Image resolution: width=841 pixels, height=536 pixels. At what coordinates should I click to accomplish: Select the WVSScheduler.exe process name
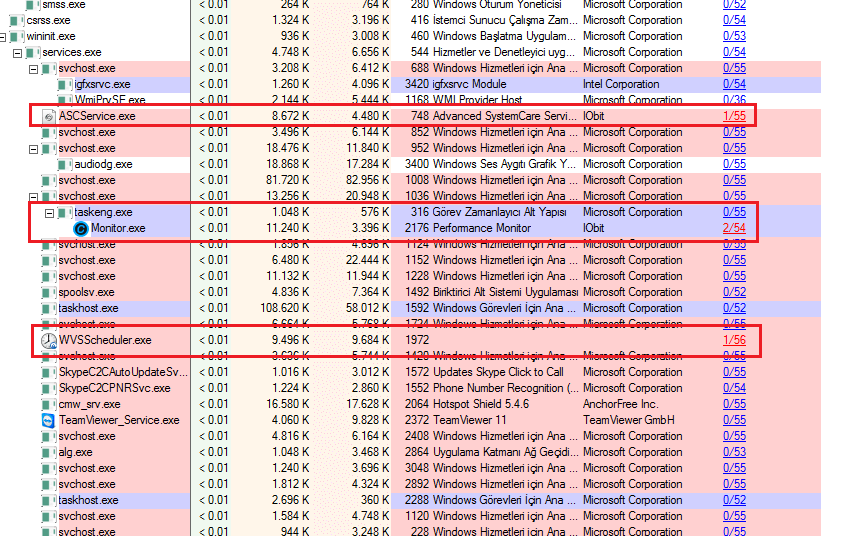[105, 340]
